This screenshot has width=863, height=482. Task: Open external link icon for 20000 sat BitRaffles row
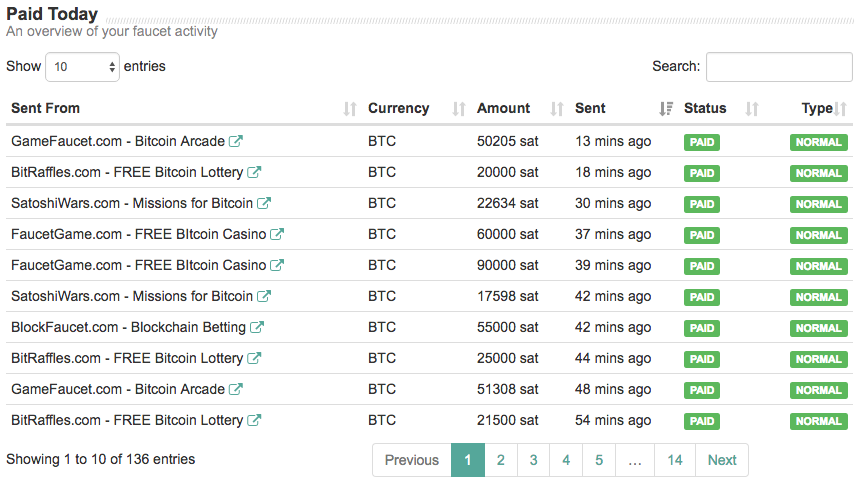click(254, 172)
